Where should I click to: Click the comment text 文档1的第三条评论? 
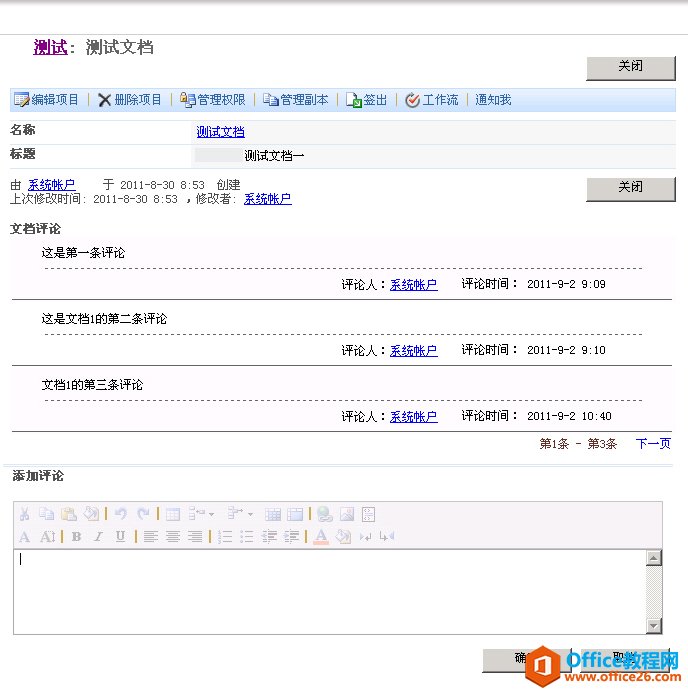(x=92, y=385)
